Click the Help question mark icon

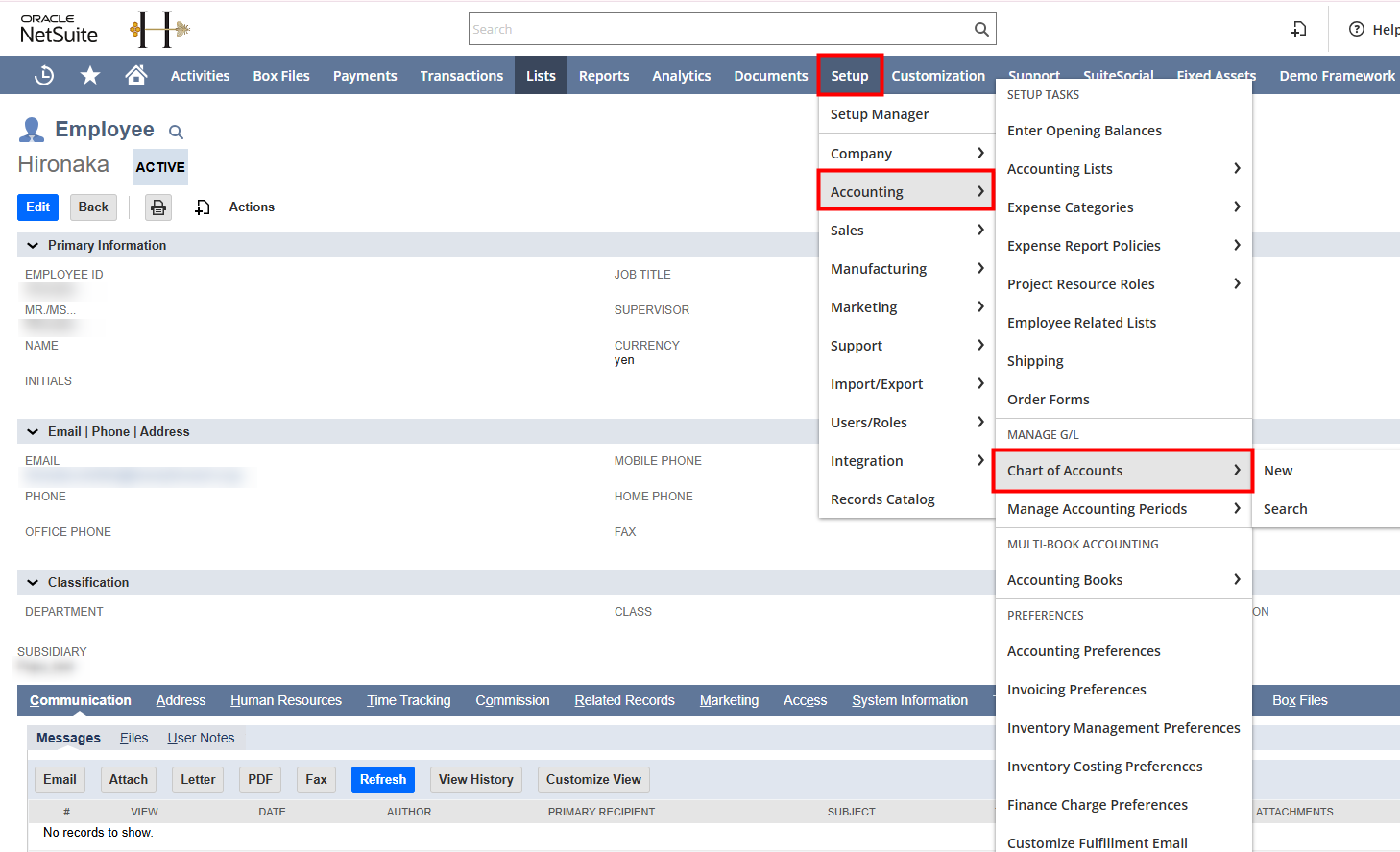[1357, 29]
